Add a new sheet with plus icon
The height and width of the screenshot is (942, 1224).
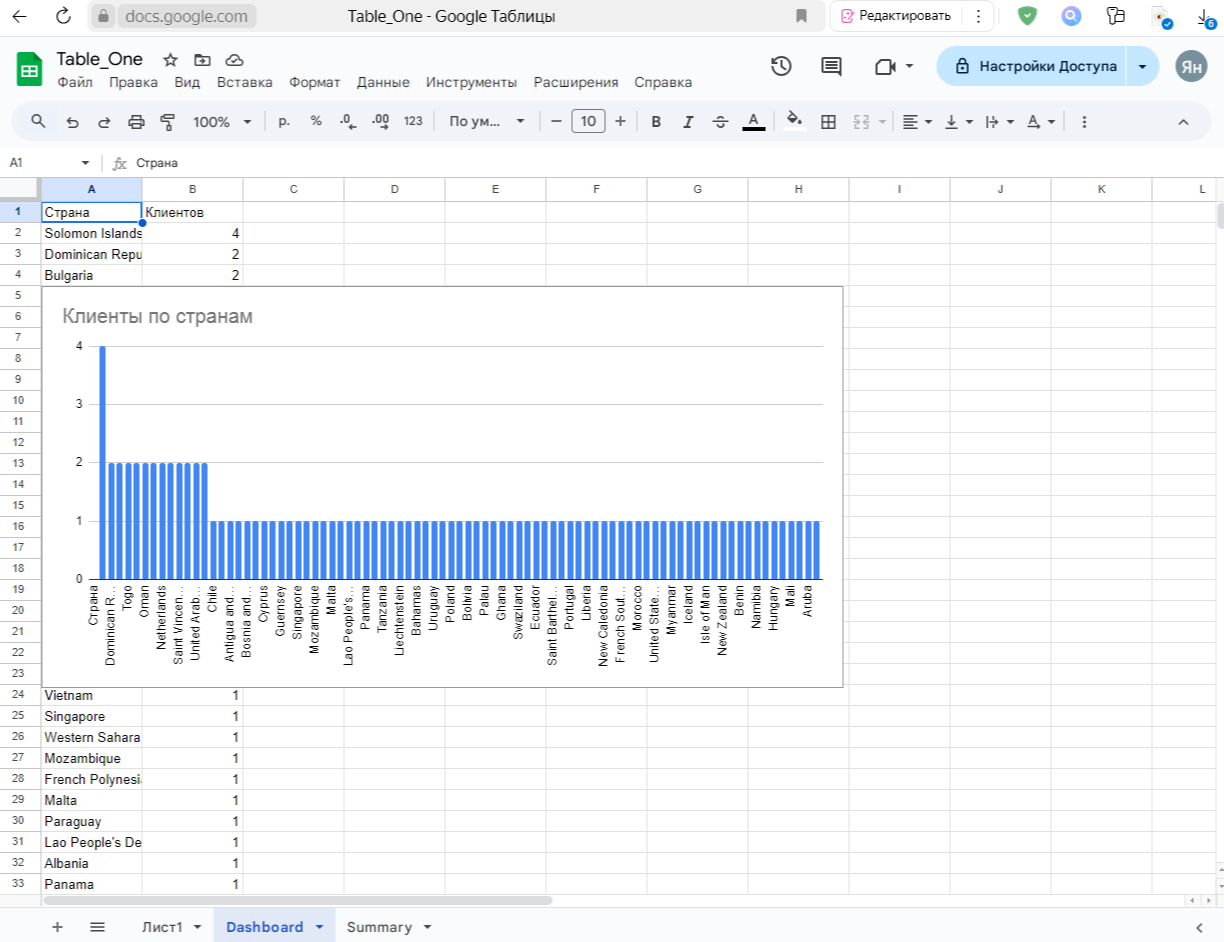57,927
